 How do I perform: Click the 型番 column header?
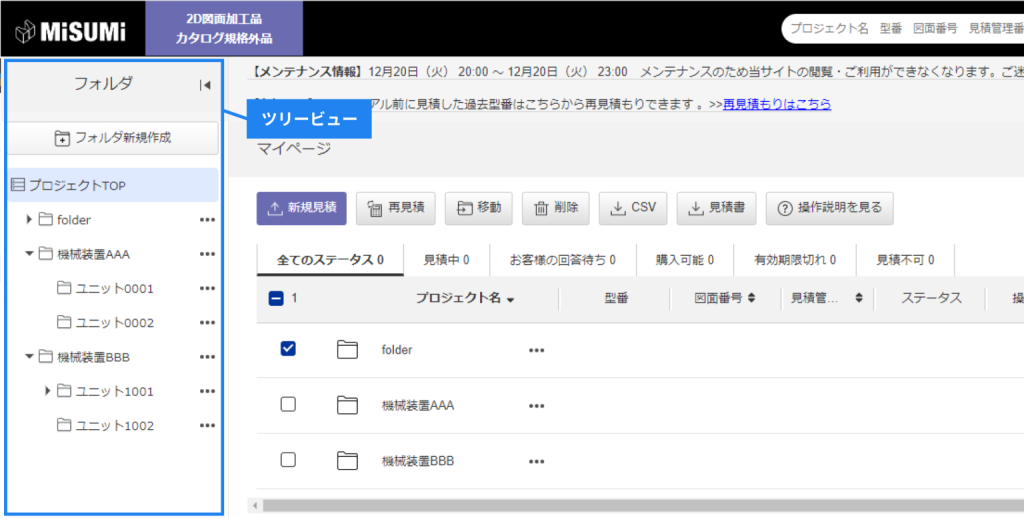615,298
